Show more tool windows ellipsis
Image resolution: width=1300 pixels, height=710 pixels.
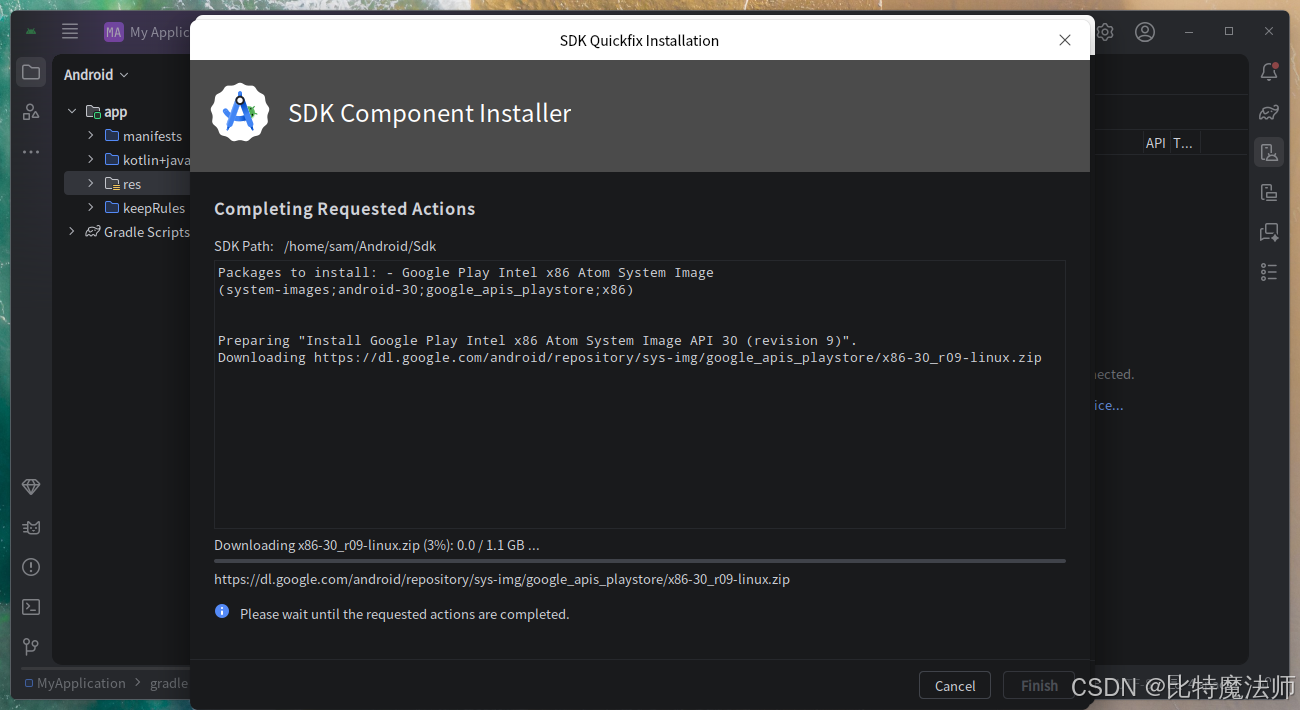point(31,152)
